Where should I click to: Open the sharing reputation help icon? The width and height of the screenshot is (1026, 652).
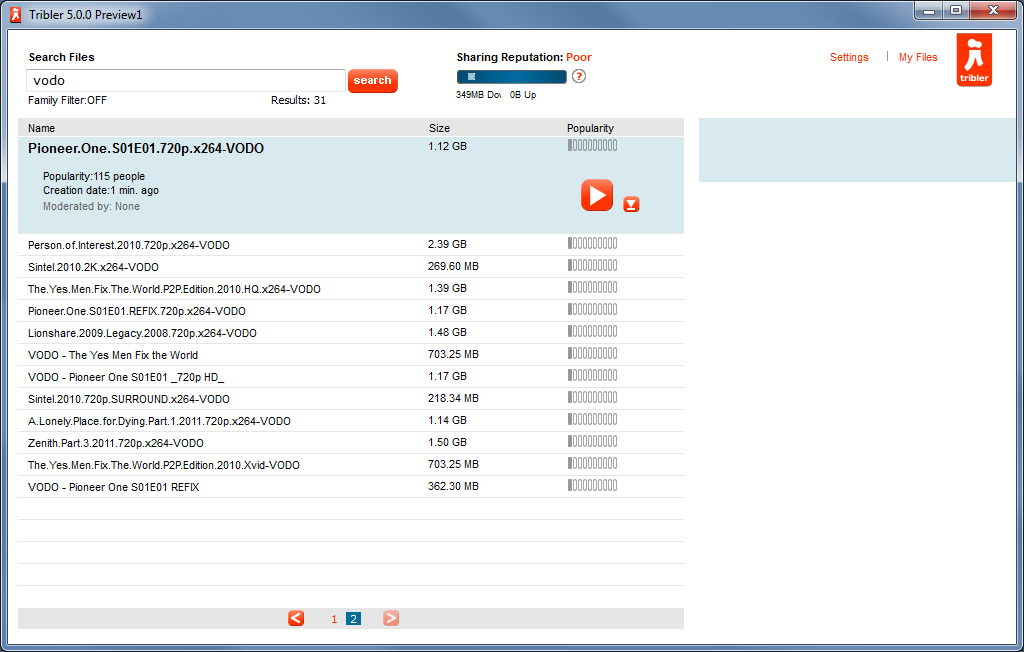tap(578, 76)
